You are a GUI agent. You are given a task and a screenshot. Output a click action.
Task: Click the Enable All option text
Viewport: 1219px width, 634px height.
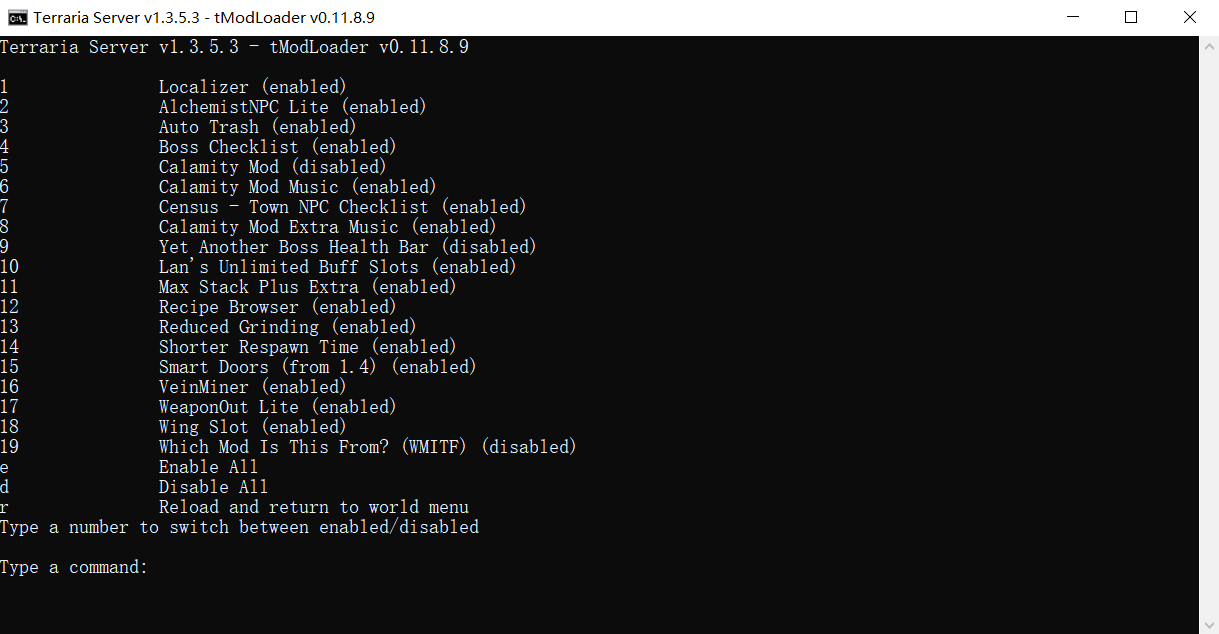pyautogui.click(x=208, y=467)
